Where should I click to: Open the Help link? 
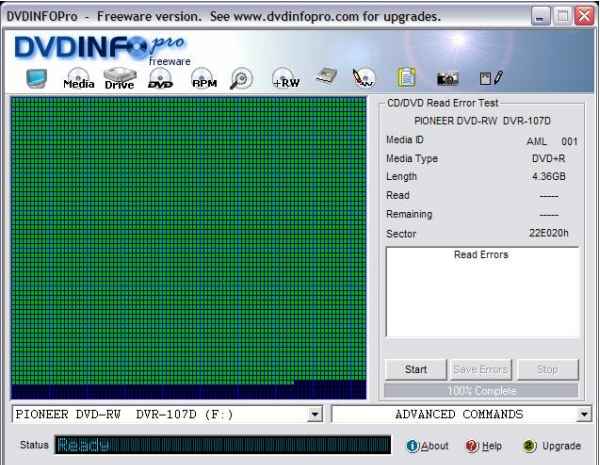[x=484, y=446]
